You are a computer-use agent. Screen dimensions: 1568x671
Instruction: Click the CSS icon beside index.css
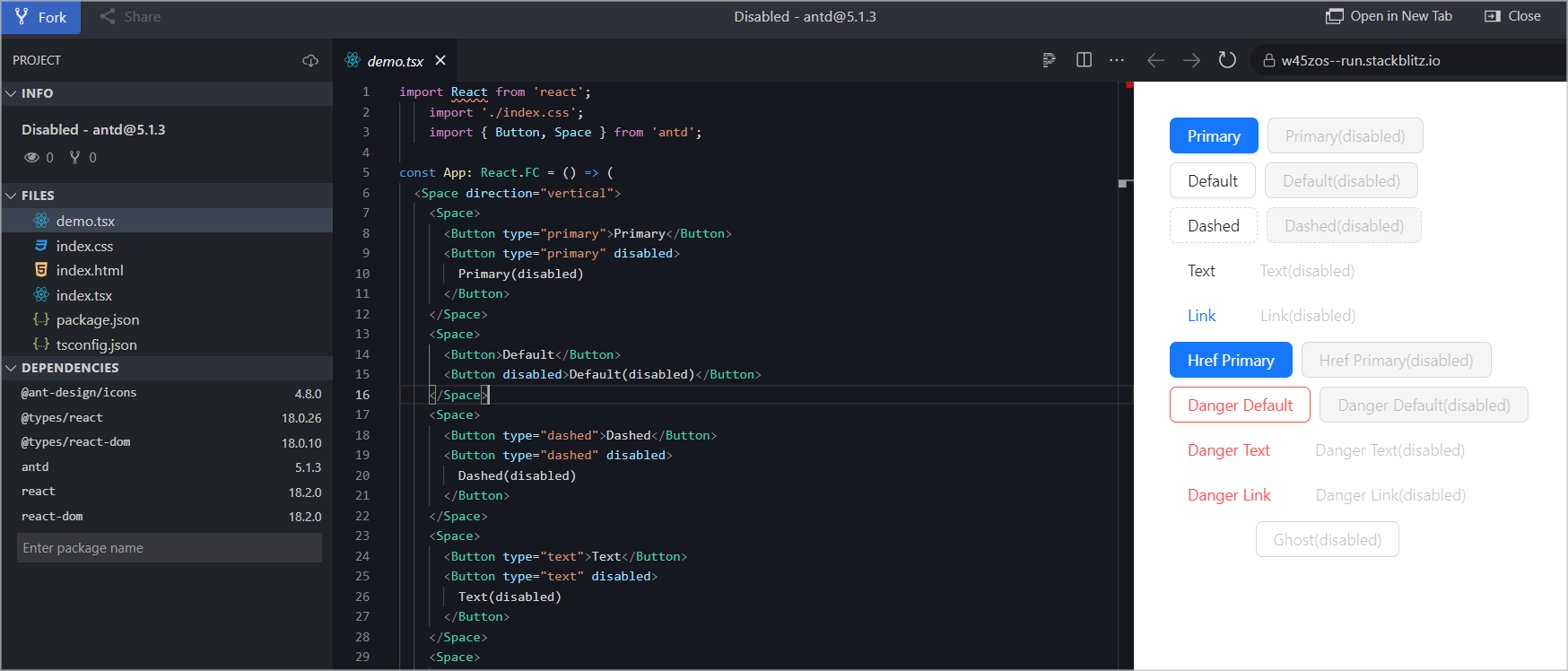coord(41,245)
